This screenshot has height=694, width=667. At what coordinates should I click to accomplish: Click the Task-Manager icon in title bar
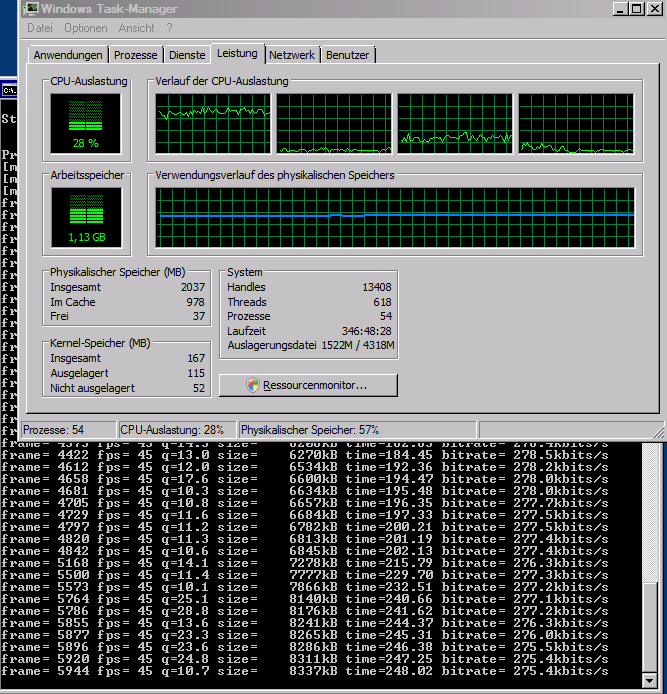pyautogui.click(x=31, y=9)
